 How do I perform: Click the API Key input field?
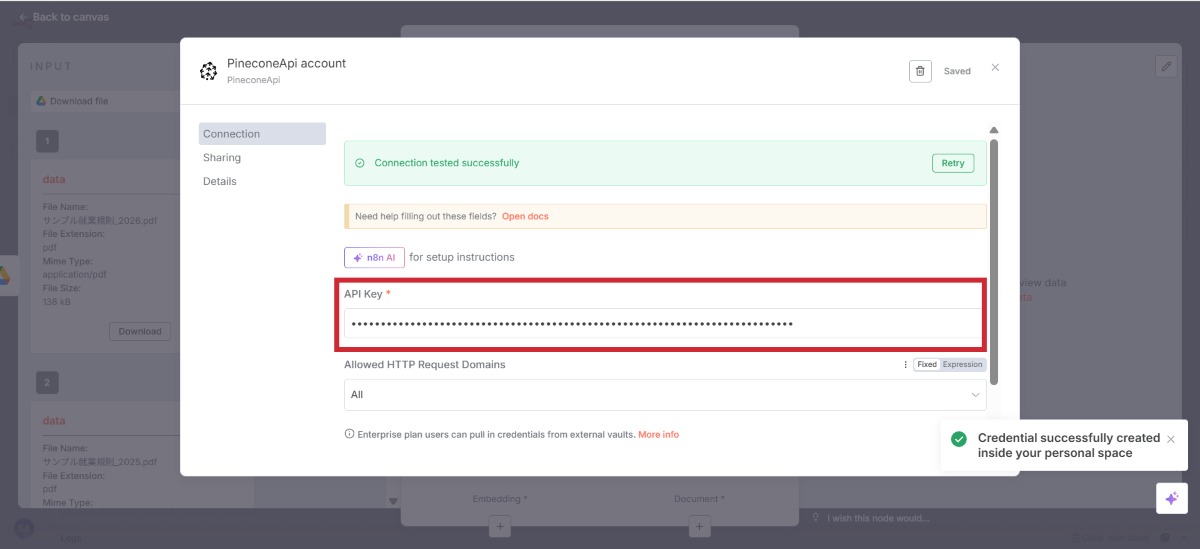point(665,324)
